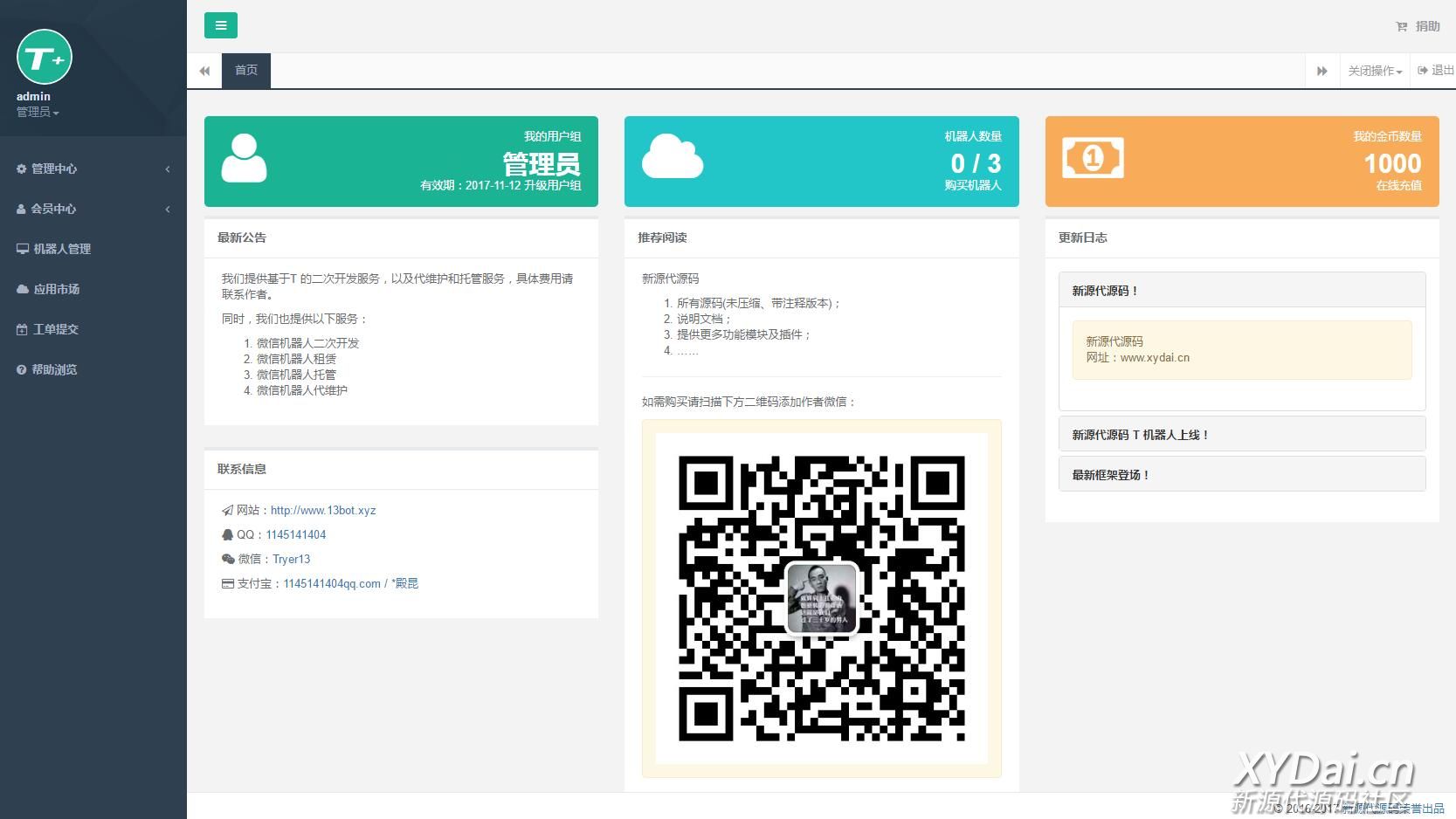The width and height of the screenshot is (1456, 819).
Task: Toggle sidebar with the hamburger menu button
Action: pyautogui.click(x=221, y=25)
